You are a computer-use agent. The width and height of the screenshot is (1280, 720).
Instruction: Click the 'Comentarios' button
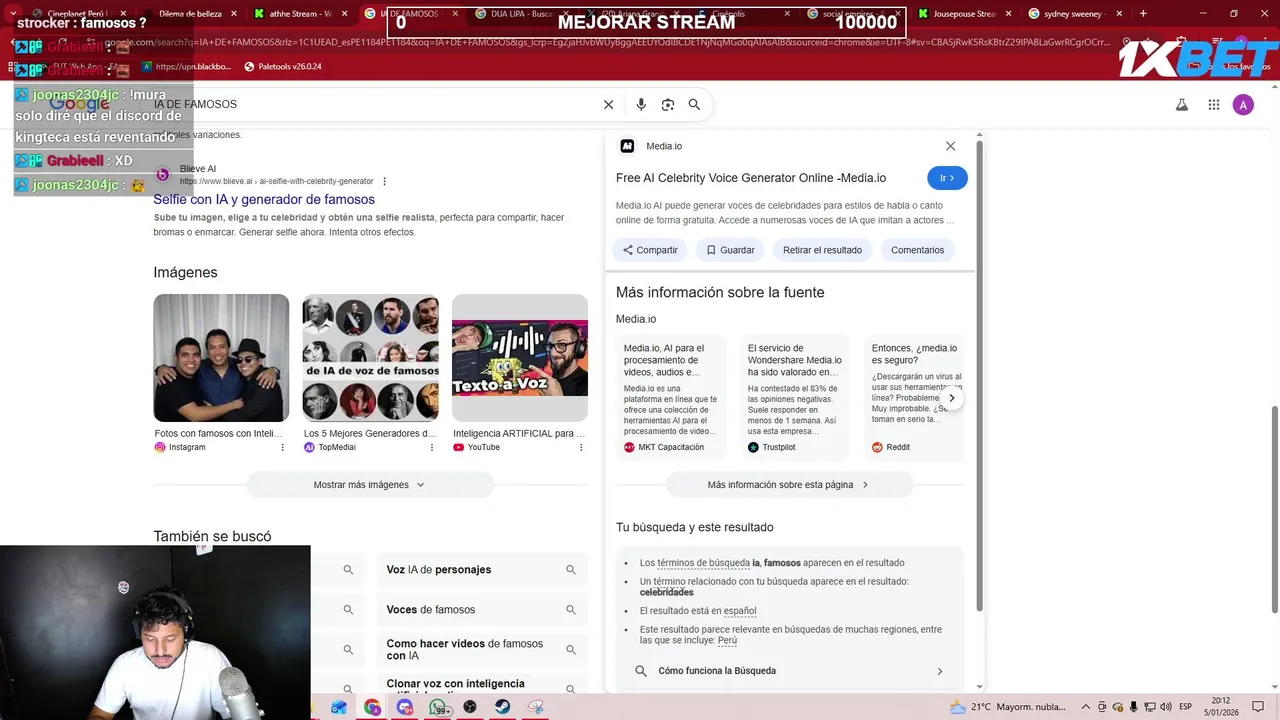click(917, 250)
